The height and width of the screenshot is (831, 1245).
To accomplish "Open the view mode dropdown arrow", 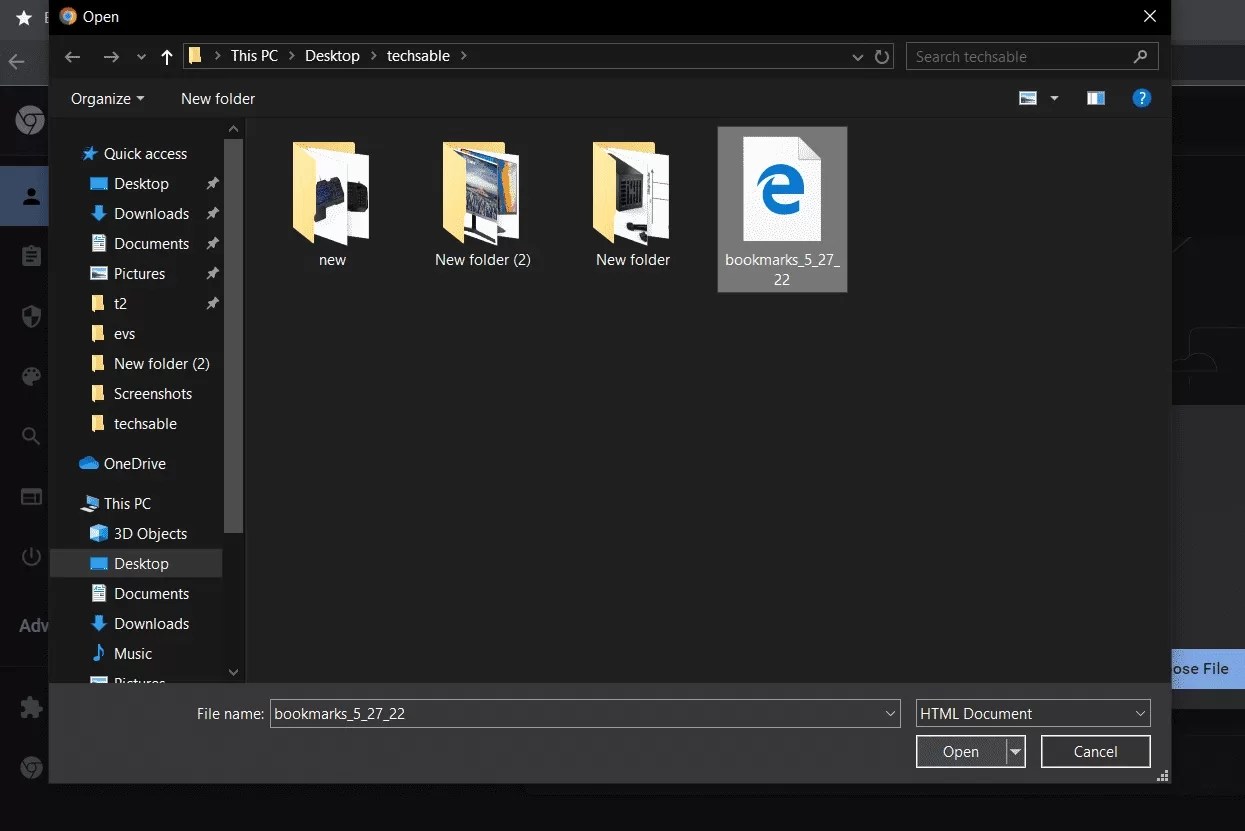I will coord(1054,98).
